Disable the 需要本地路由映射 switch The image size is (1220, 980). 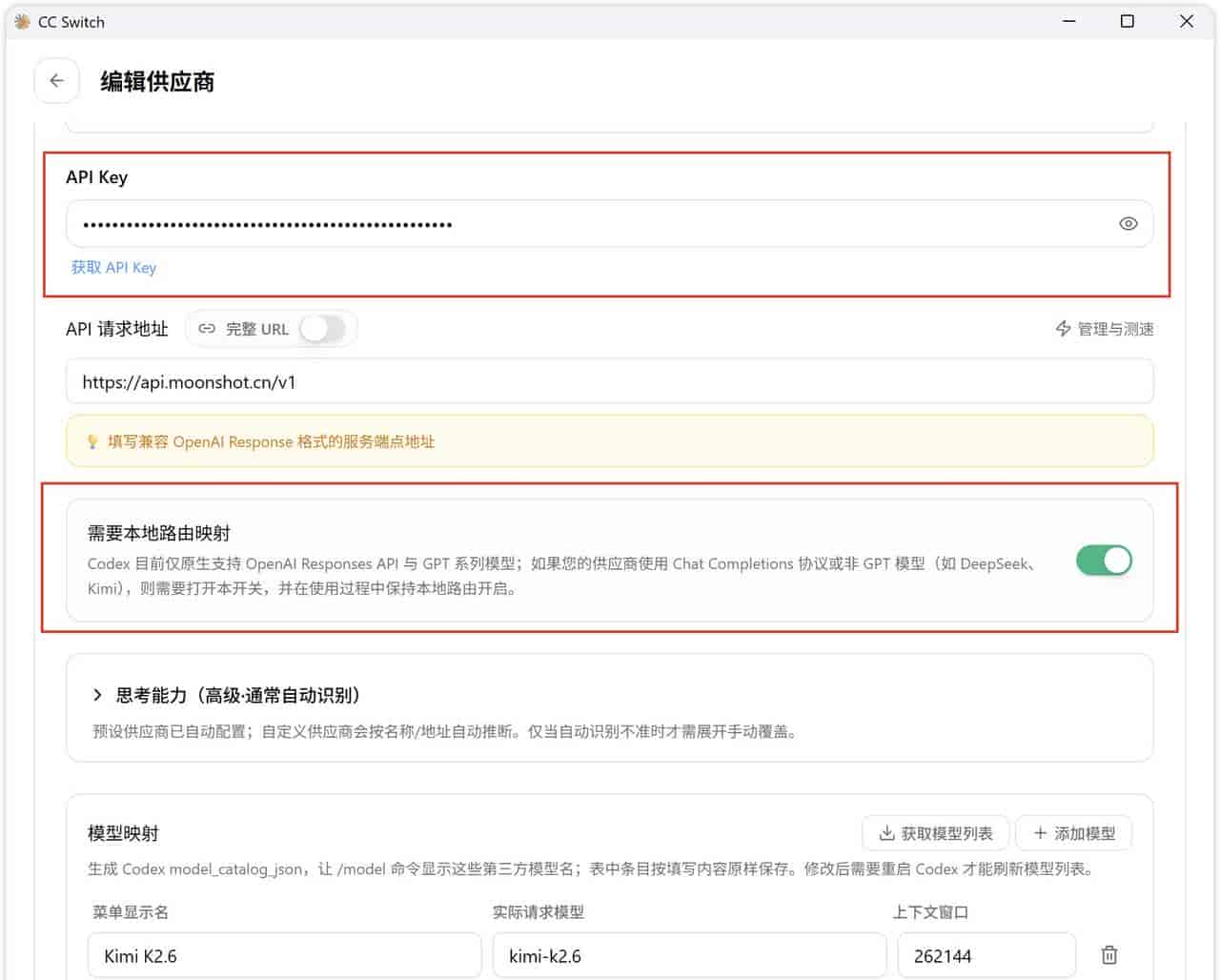tap(1104, 561)
